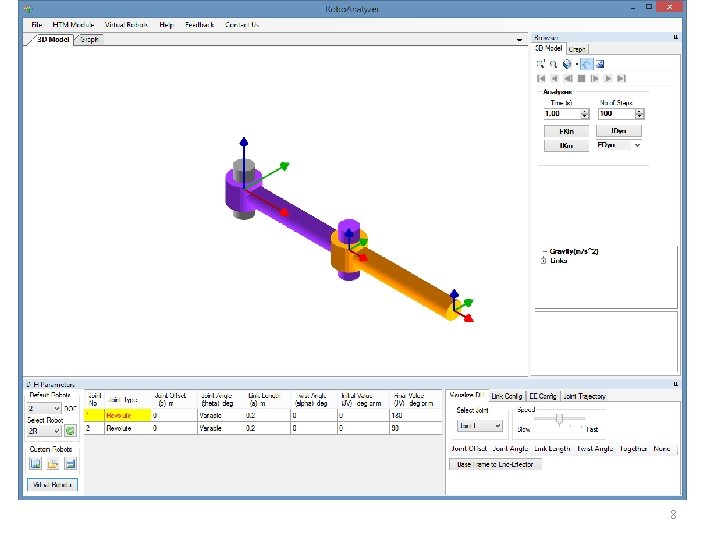Open the Help menu
This screenshot has height=540, width=720.
[x=166, y=25]
